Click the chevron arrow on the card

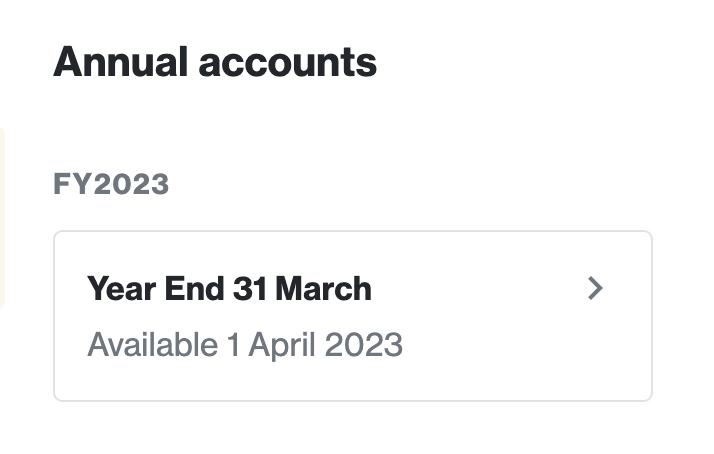(x=595, y=288)
